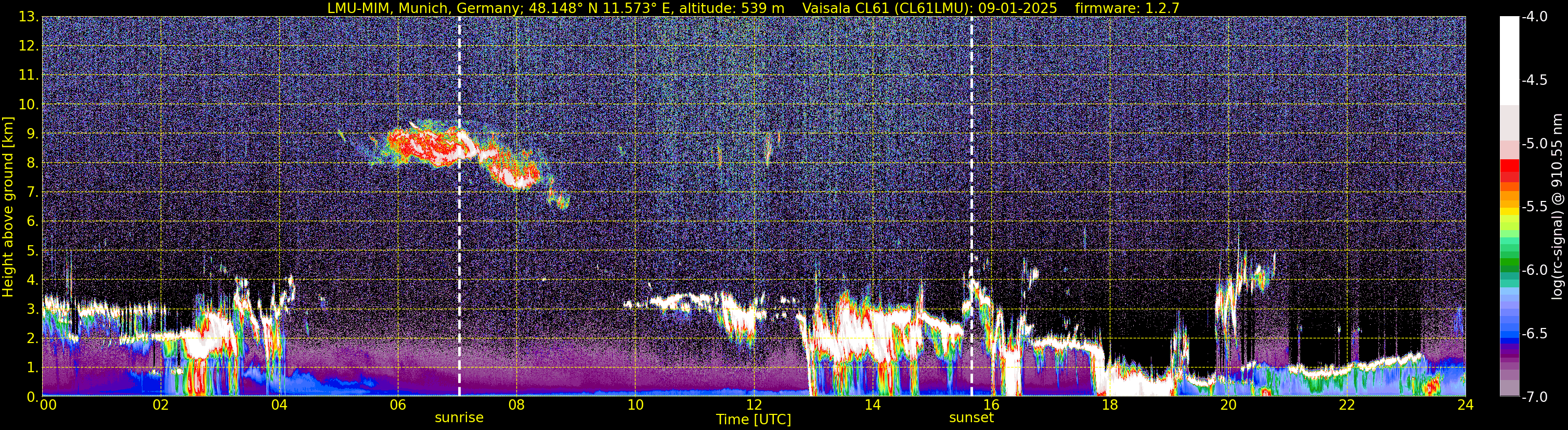This screenshot has height=430, width=1568.
Task: Click the '02' time tick label
Action: [x=161, y=405]
